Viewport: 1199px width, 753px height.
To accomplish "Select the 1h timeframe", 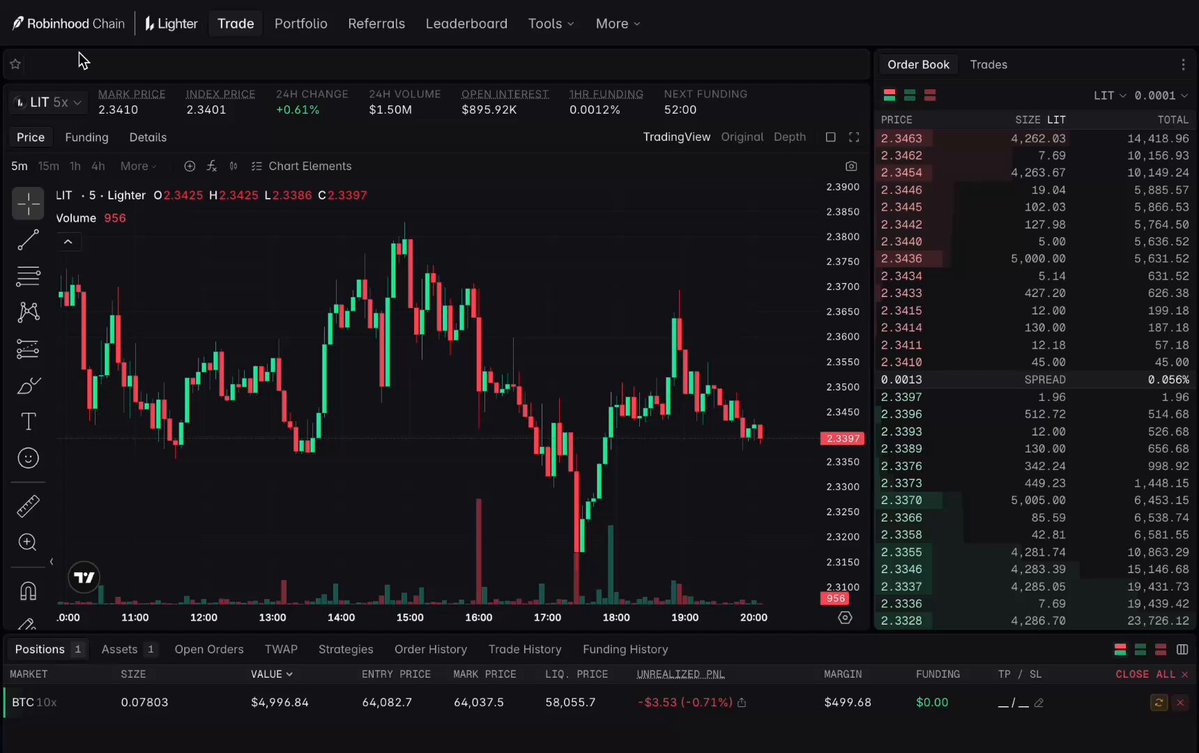I will pyautogui.click(x=75, y=166).
